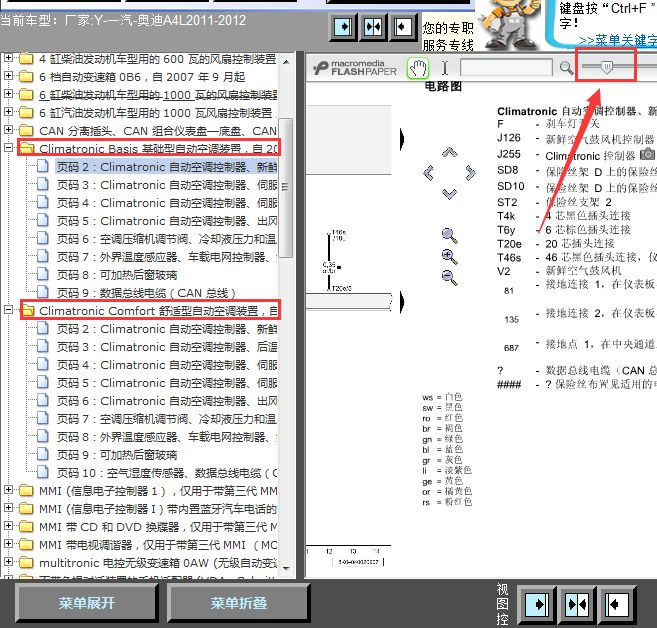Open Basis 页码 3 Climatronic 伺服 page
The width and height of the screenshot is (657, 628).
point(167,185)
